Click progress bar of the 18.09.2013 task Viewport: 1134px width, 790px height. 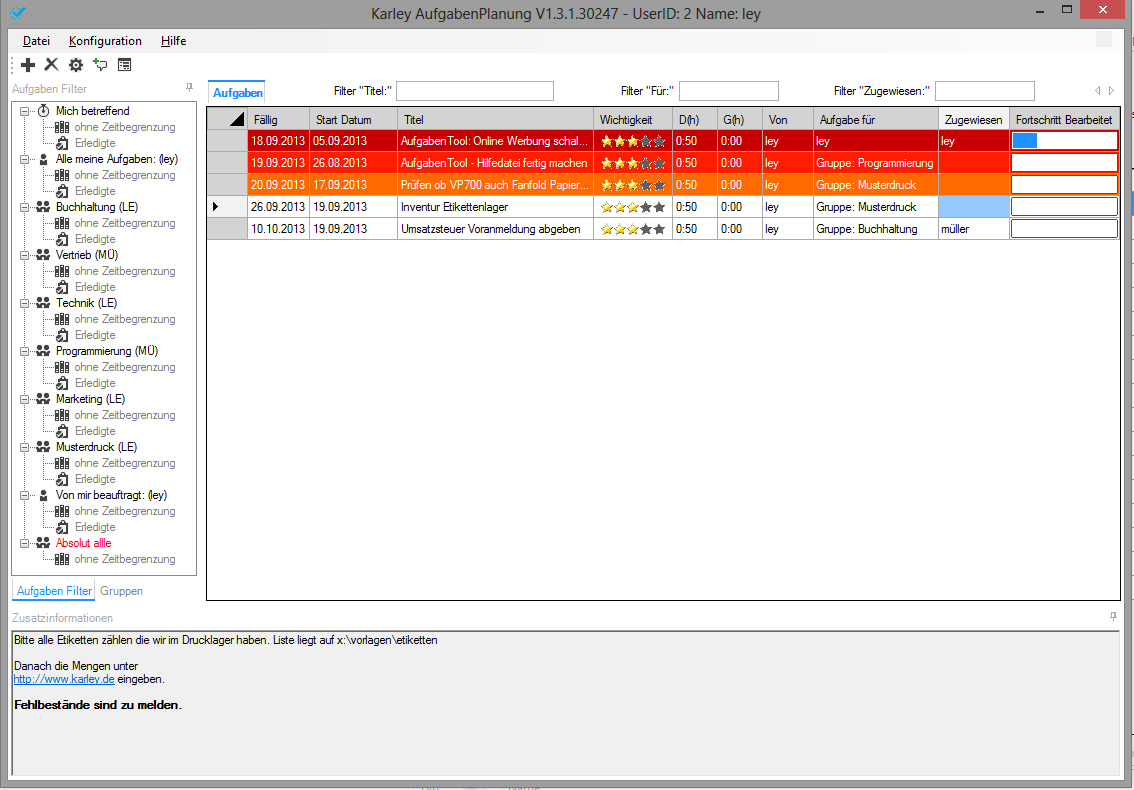1064,141
